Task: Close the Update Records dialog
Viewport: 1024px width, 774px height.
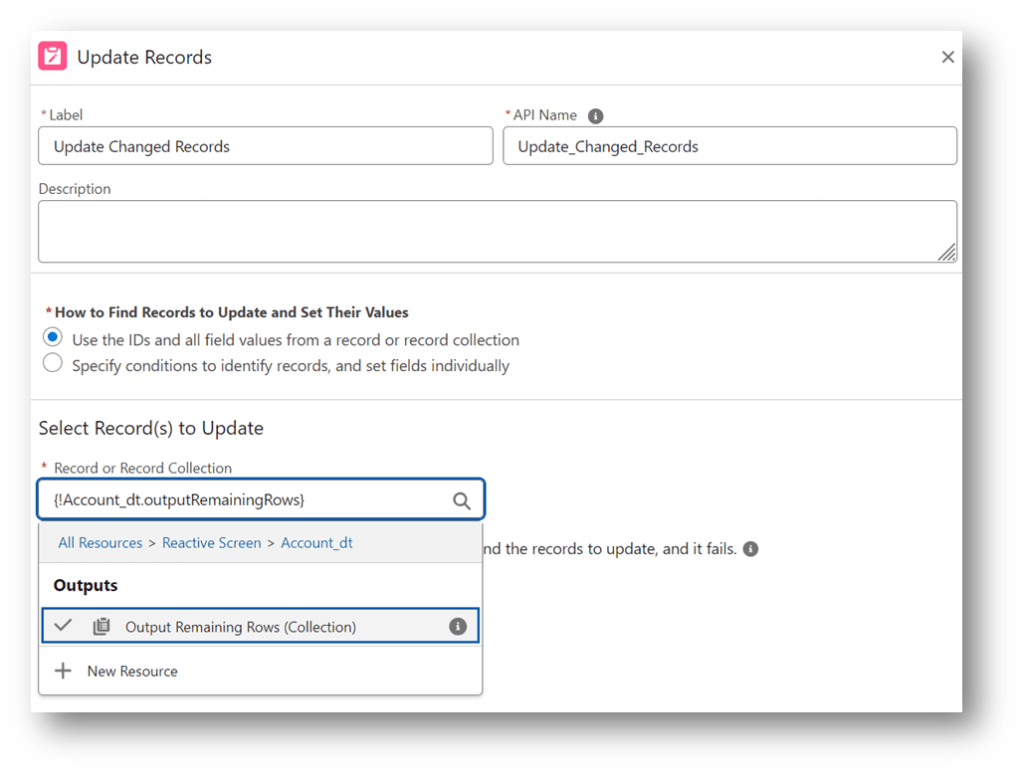Action: point(947,57)
